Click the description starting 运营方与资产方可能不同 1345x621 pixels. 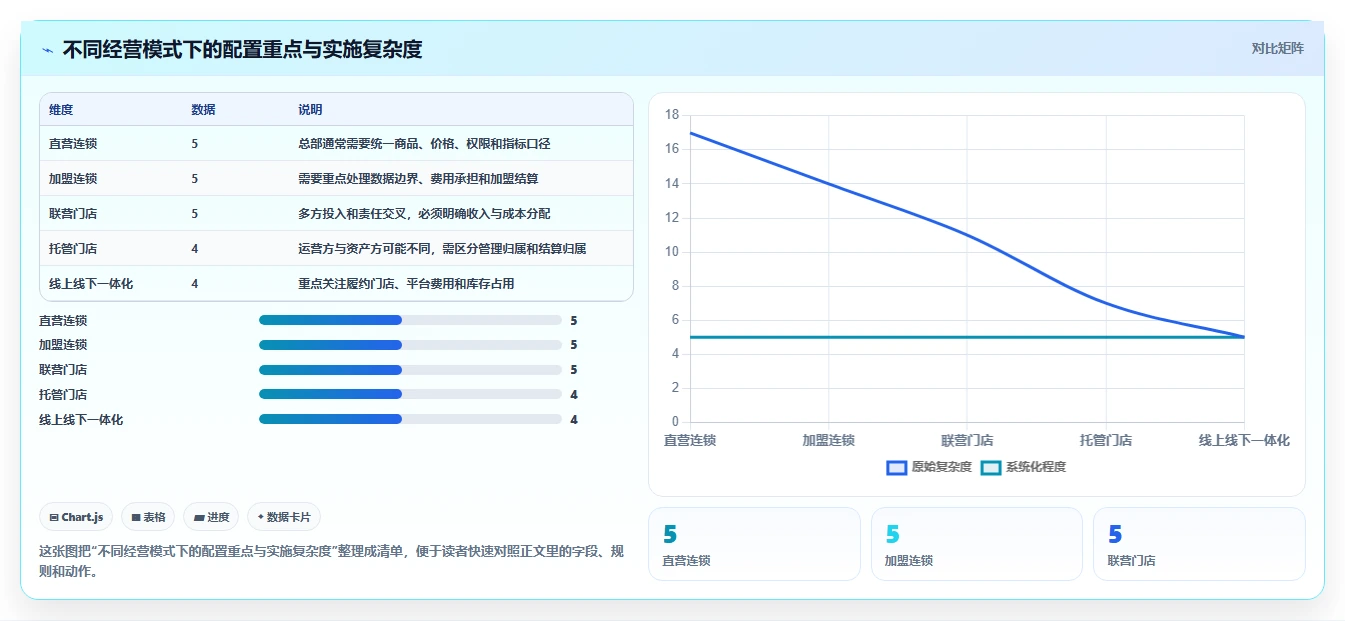pos(442,249)
